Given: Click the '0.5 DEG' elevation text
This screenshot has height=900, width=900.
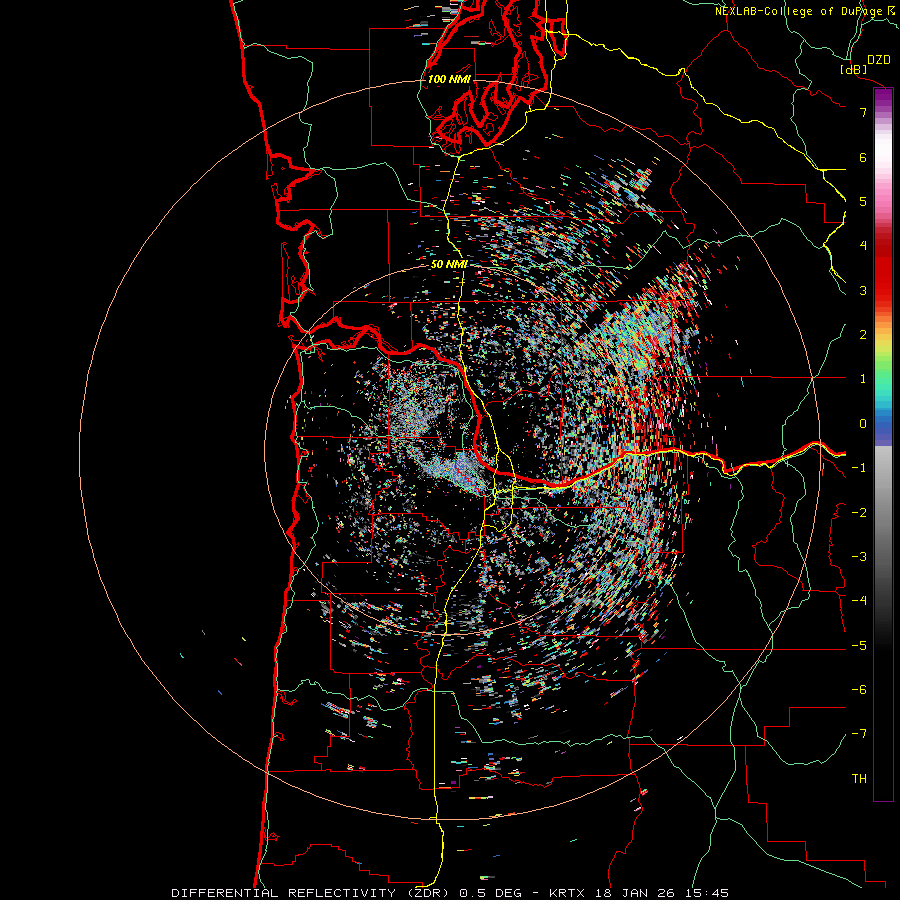Looking at the screenshot, I should click(491, 893).
